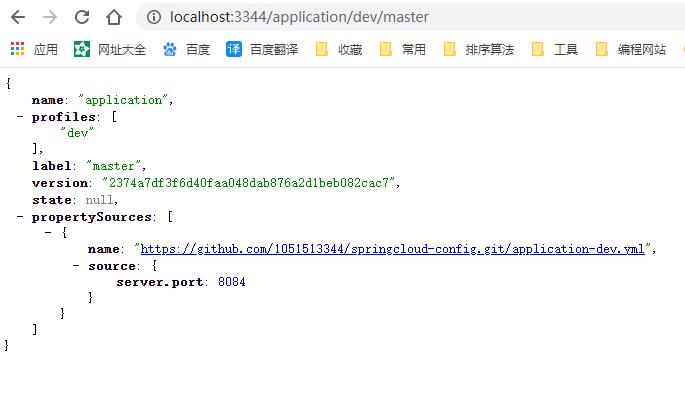Click the label key

pos(52,166)
